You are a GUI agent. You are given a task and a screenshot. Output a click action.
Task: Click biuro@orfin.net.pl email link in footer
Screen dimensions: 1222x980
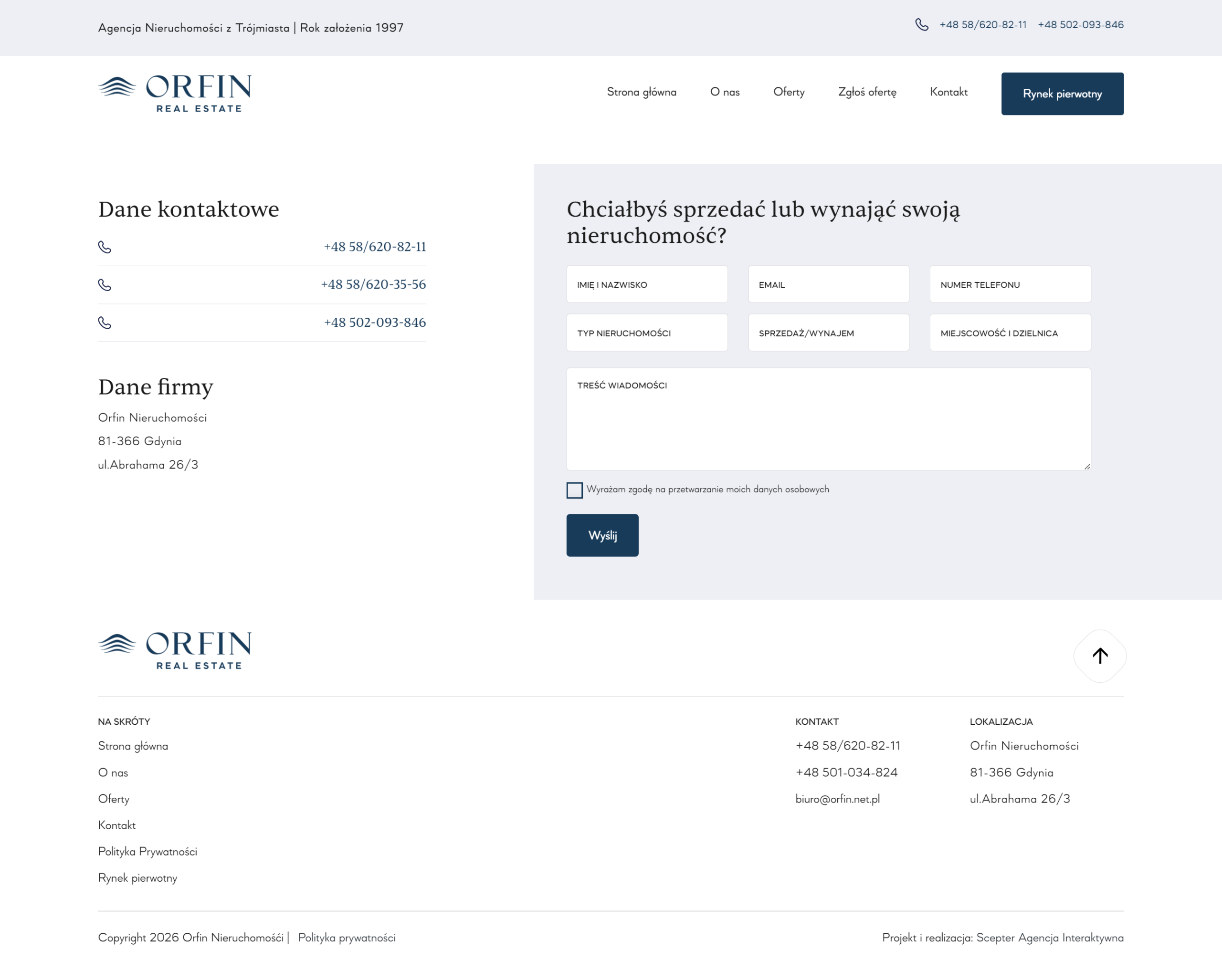tap(837, 799)
